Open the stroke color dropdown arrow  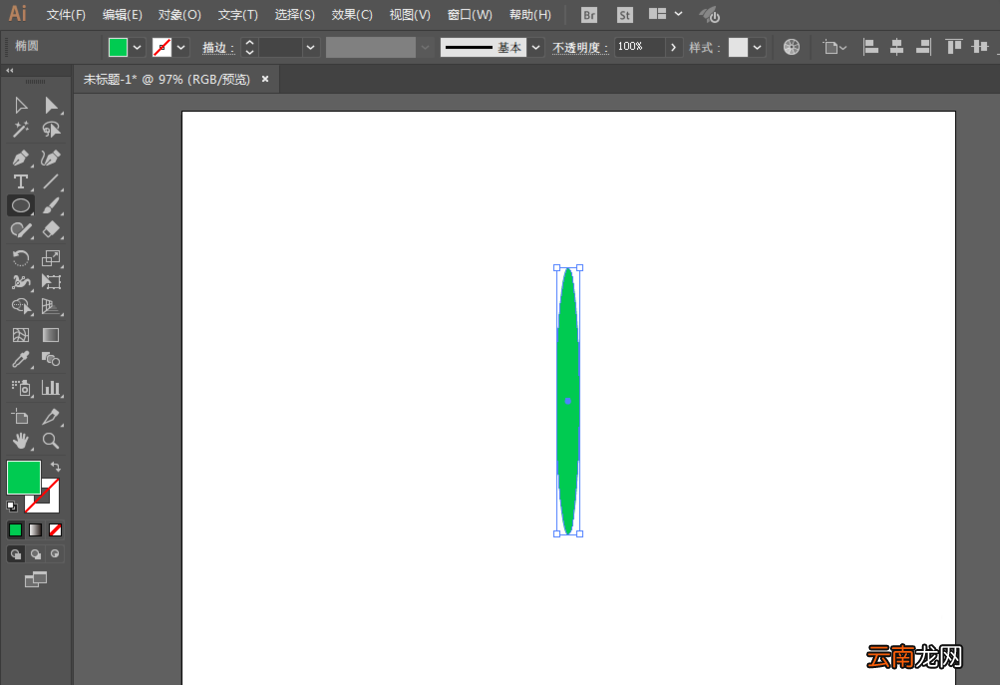[x=181, y=47]
